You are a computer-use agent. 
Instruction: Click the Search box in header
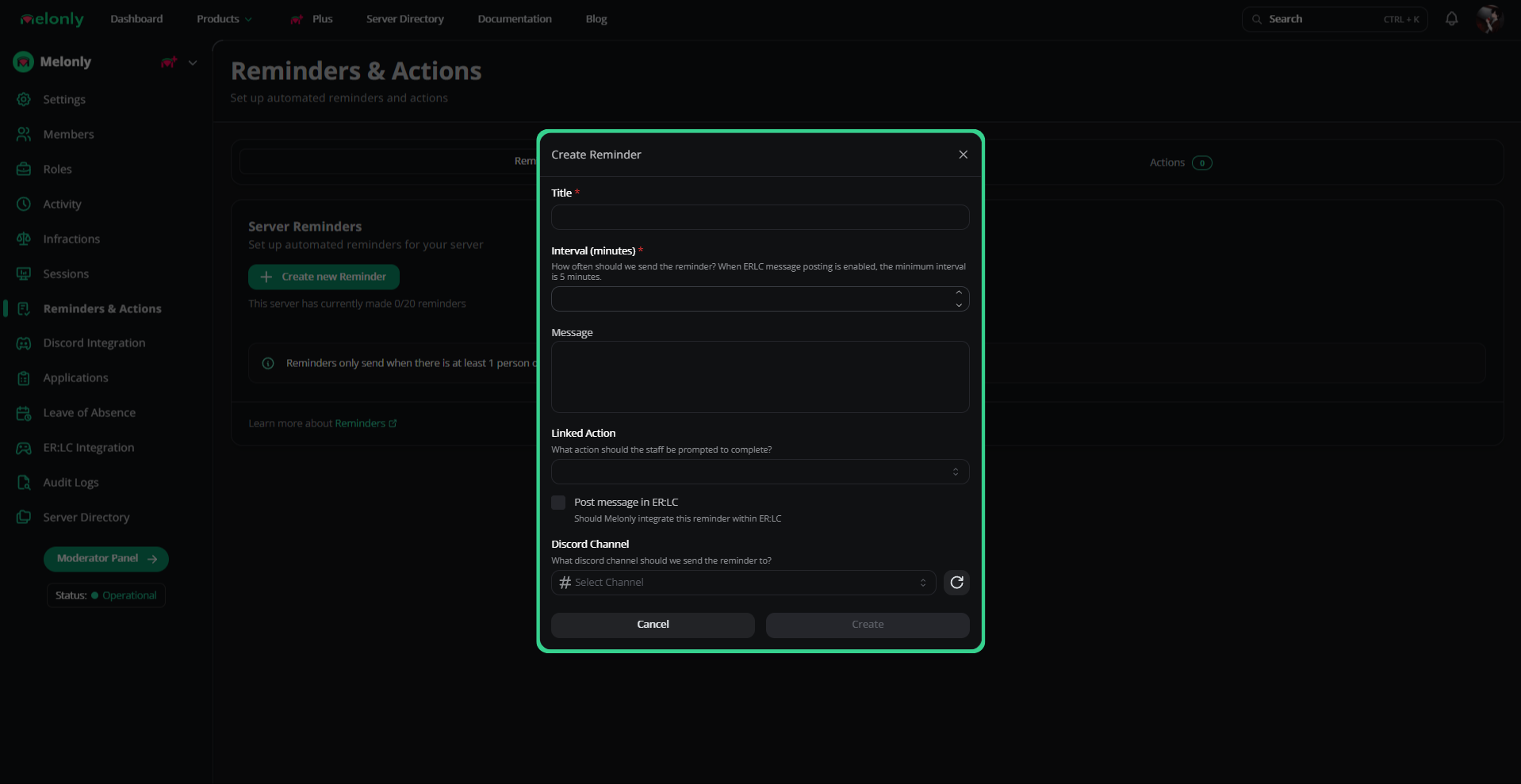coord(1335,19)
